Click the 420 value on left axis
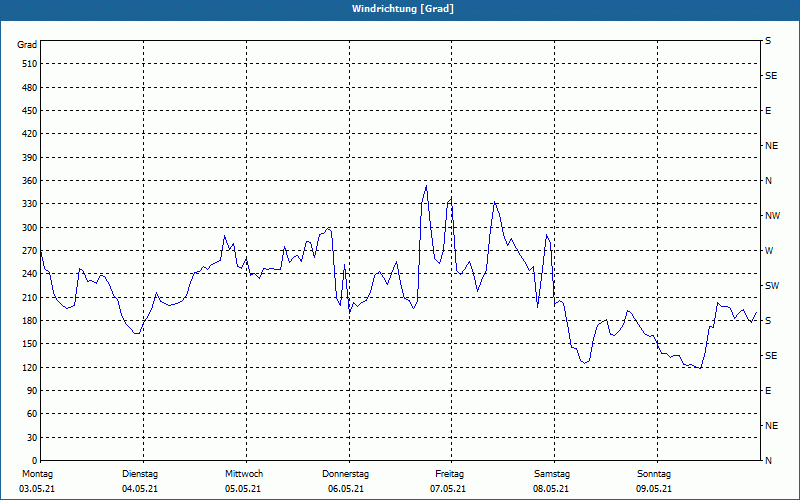The image size is (800, 500). point(30,134)
